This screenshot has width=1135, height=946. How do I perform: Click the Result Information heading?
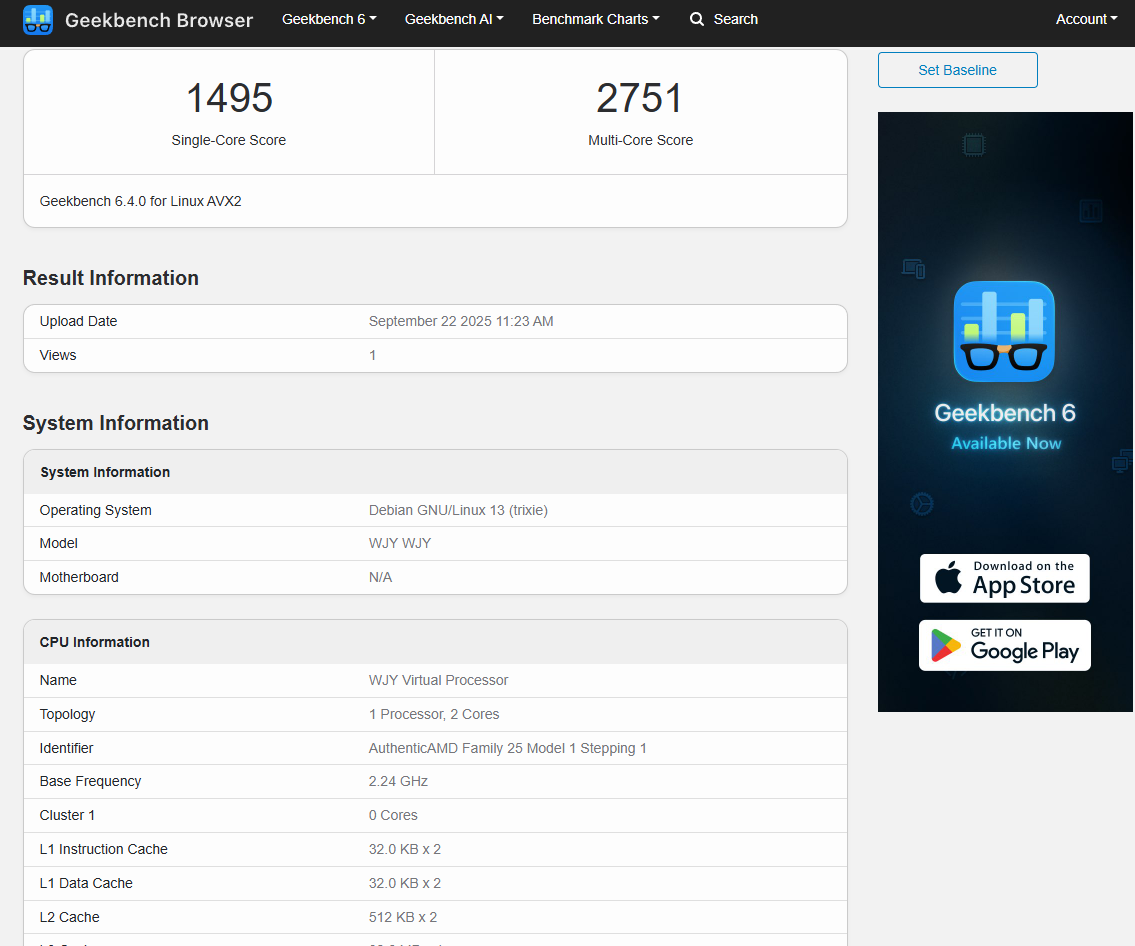coord(111,278)
